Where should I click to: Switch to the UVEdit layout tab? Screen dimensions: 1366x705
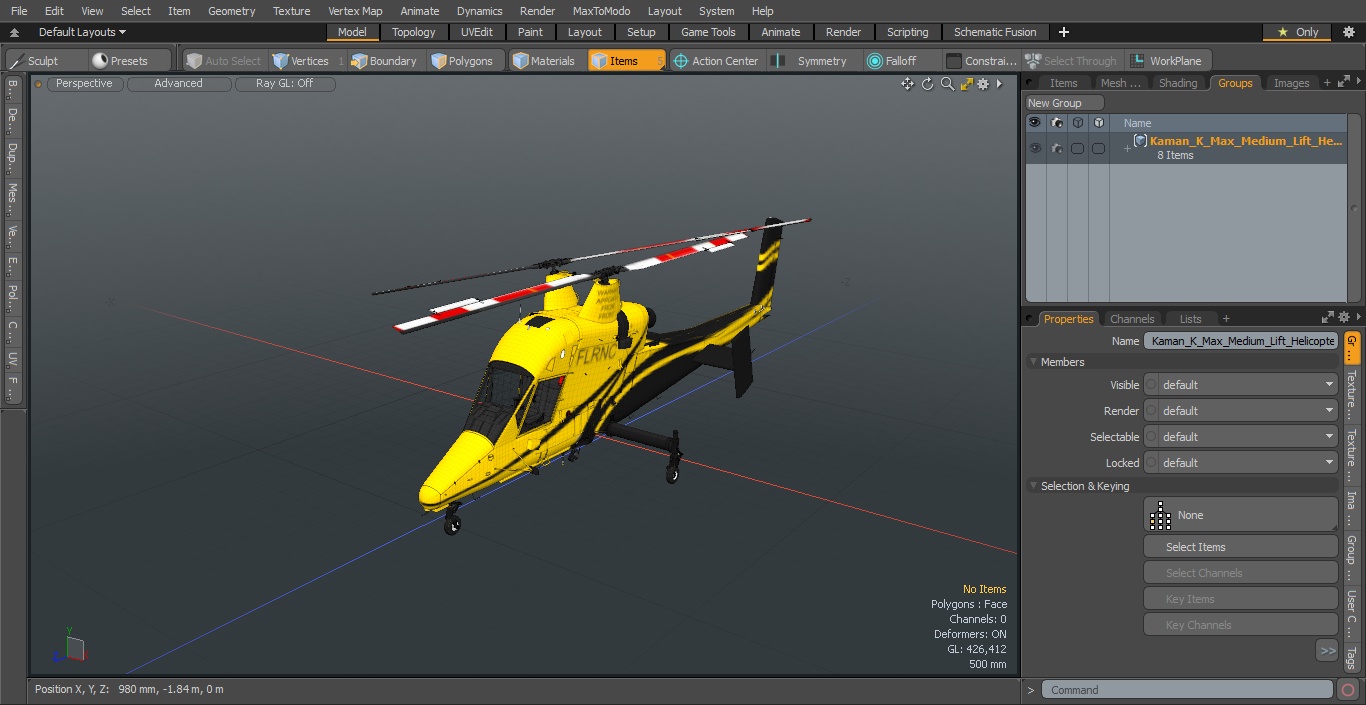[x=476, y=32]
